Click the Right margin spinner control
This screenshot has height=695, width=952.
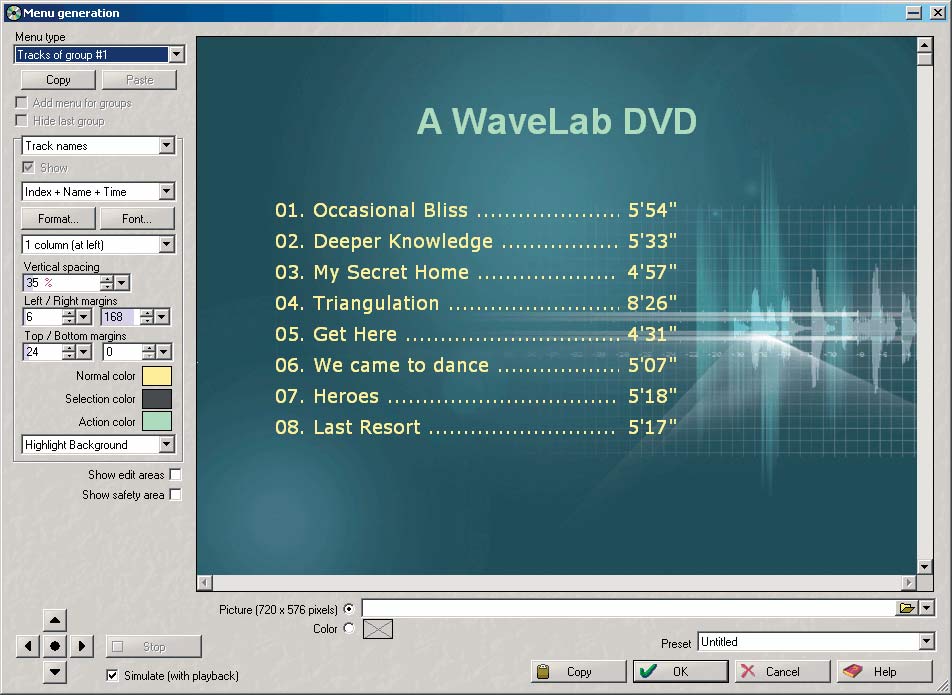(146, 317)
